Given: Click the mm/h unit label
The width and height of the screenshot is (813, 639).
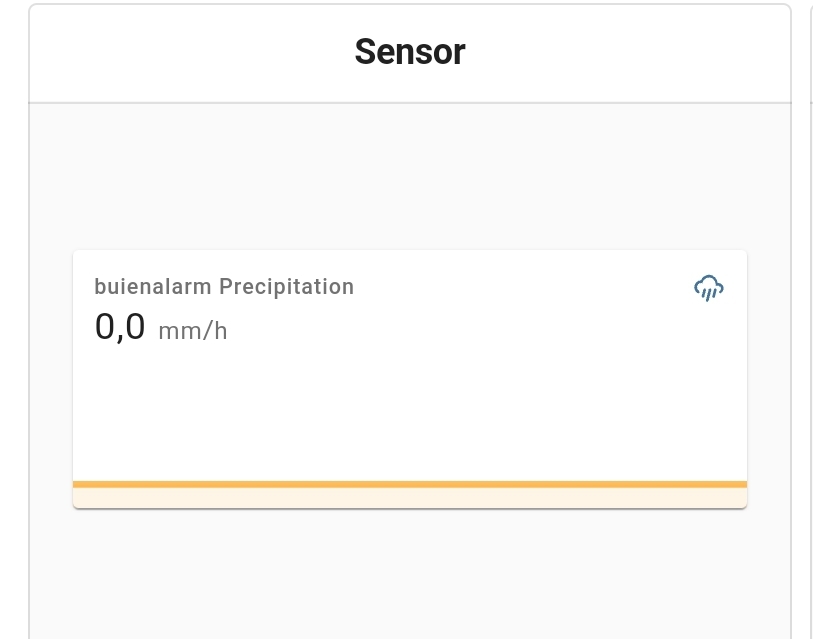Looking at the screenshot, I should tap(193, 331).
